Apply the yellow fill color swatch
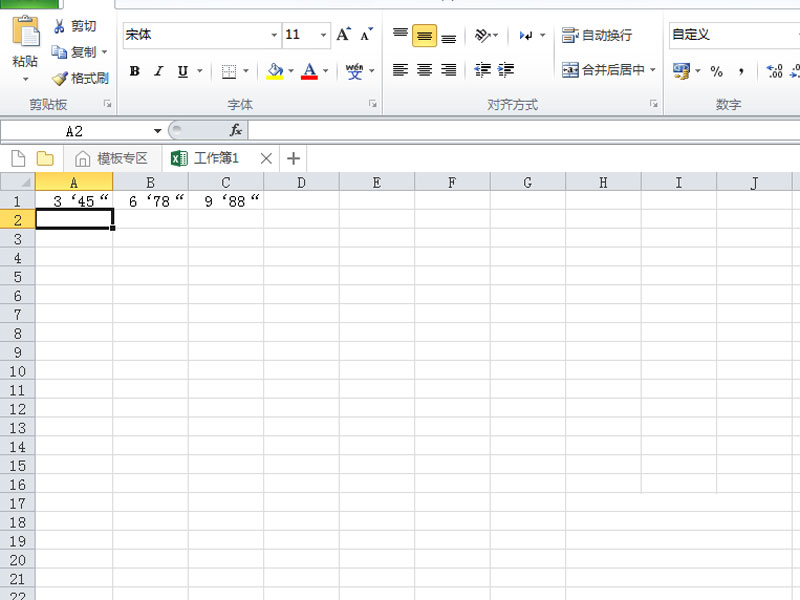Image resolution: width=800 pixels, height=600 pixels. tap(275, 71)
